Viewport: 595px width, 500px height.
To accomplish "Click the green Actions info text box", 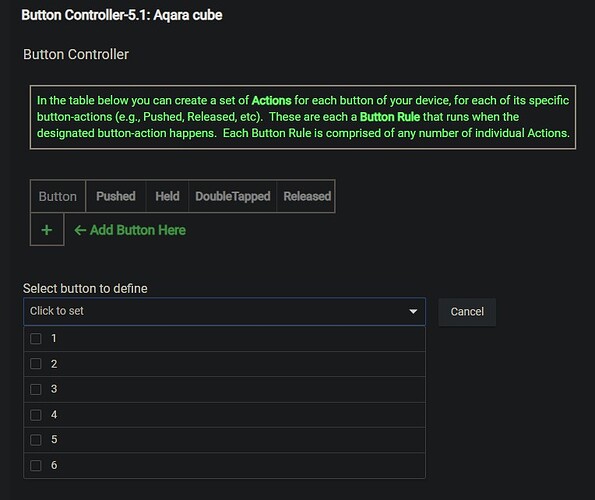I will point(303,117).
